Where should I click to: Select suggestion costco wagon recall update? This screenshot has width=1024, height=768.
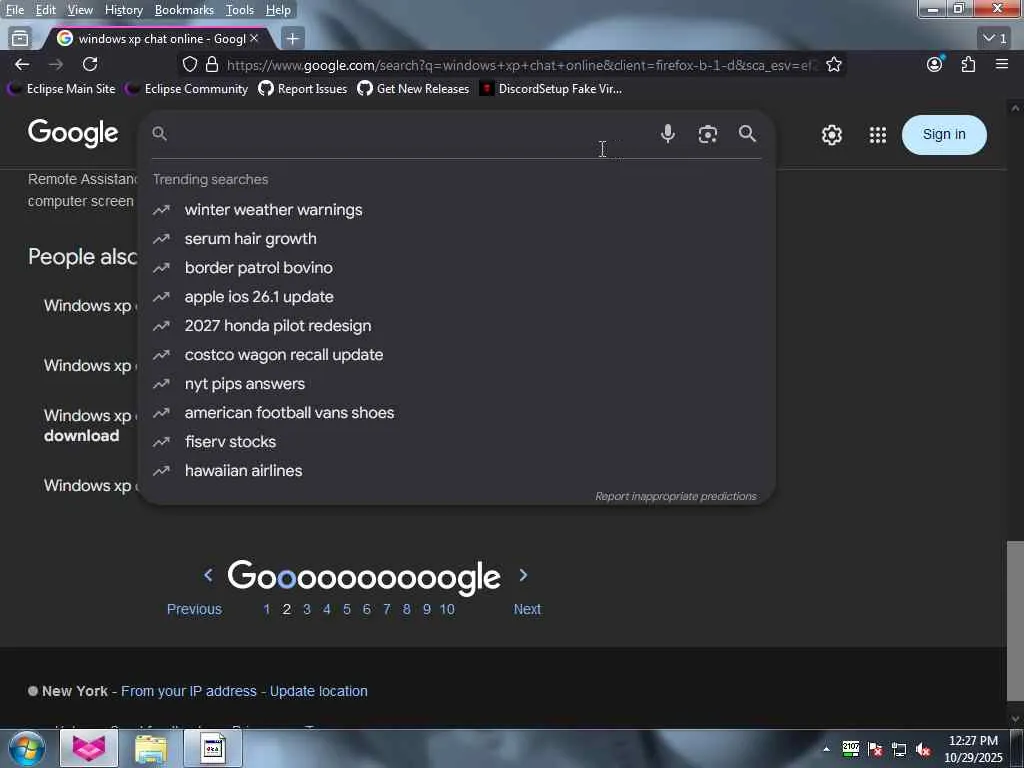point(457,355)
